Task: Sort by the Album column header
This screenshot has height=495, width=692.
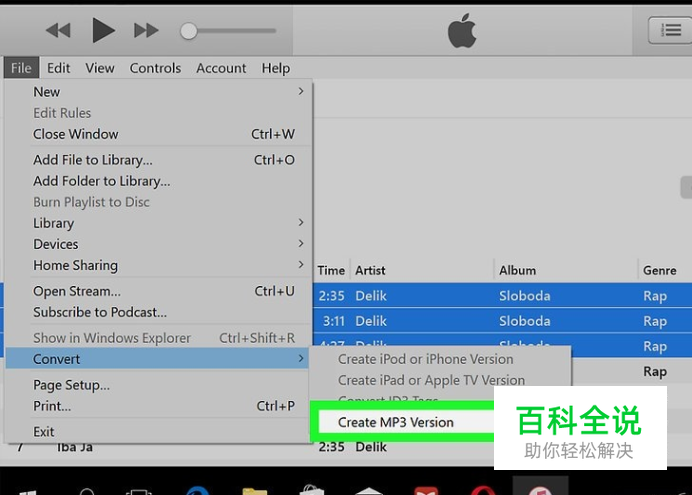Action: [x=517, y=270]
